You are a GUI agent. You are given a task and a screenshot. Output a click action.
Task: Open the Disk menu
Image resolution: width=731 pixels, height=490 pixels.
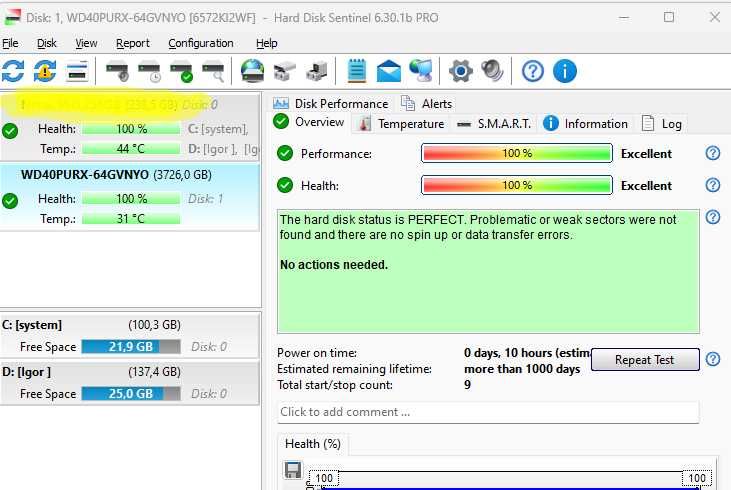pyautogui.click(x=47, y=43)
